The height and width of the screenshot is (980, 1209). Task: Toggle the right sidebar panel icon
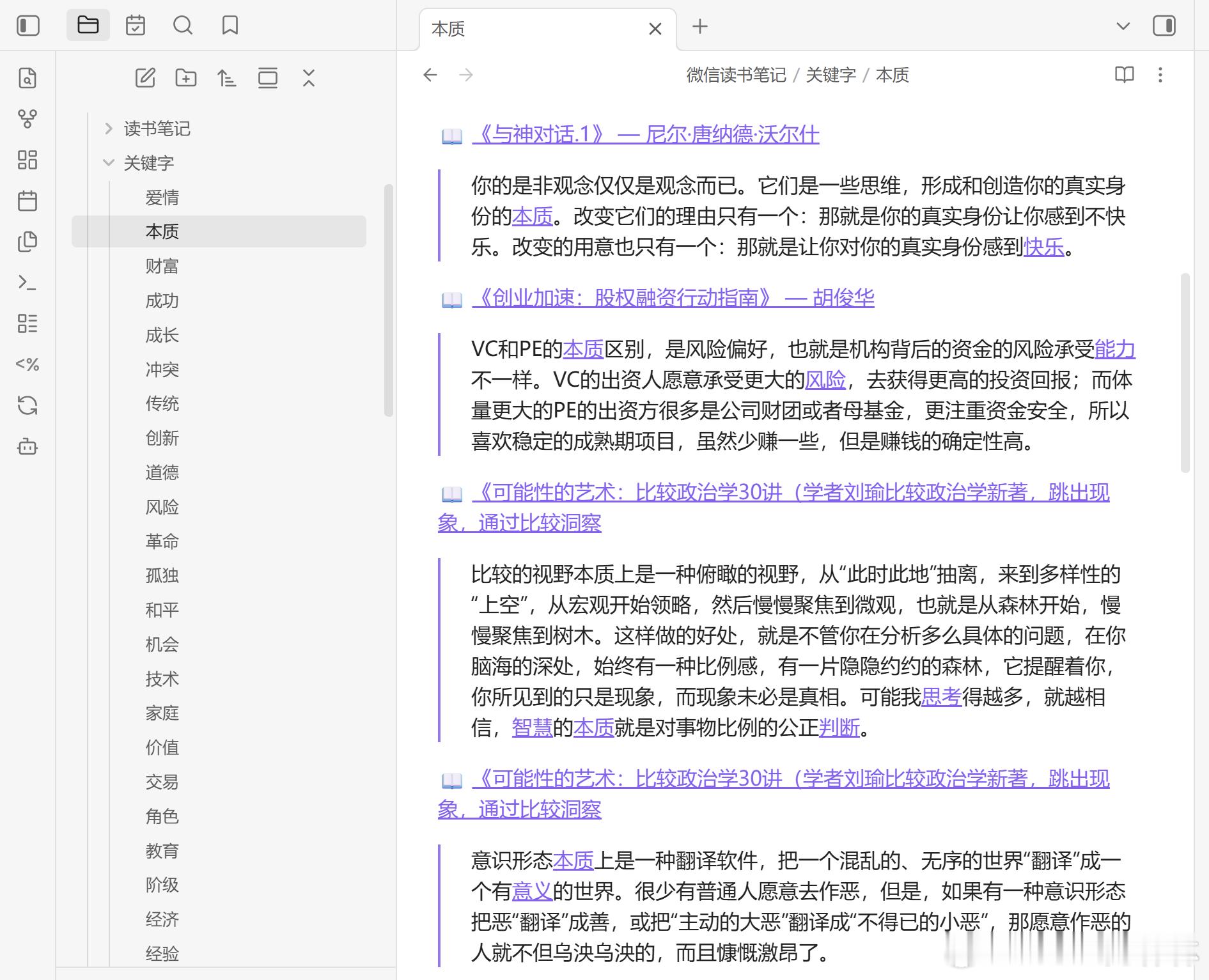click(1164, 26)
